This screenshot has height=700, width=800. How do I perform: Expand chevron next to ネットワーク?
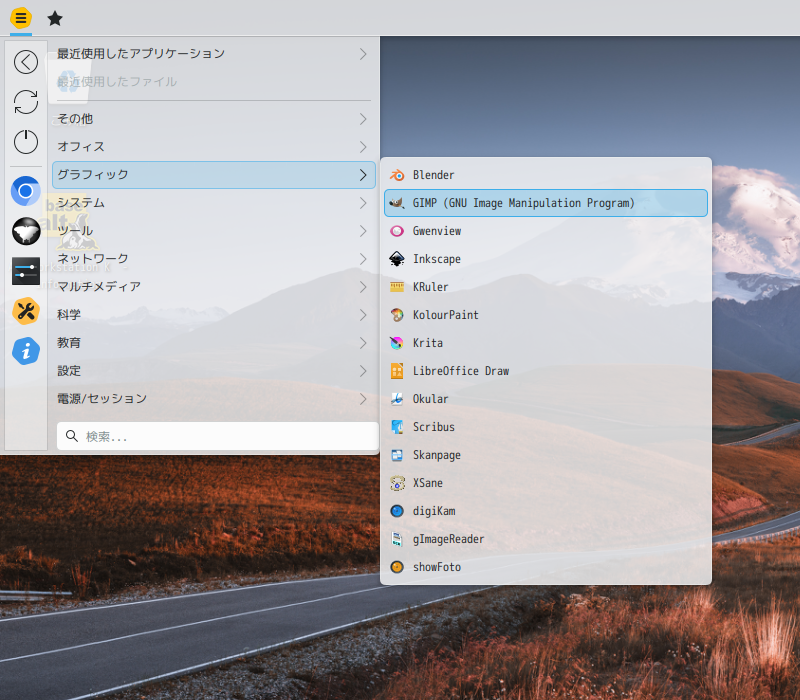363,259
